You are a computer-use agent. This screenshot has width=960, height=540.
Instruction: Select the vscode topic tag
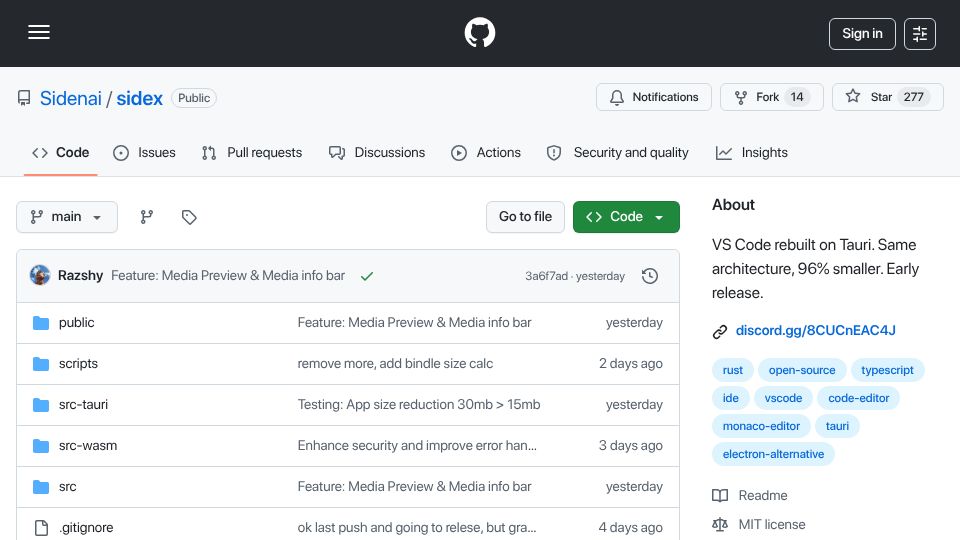783,399
